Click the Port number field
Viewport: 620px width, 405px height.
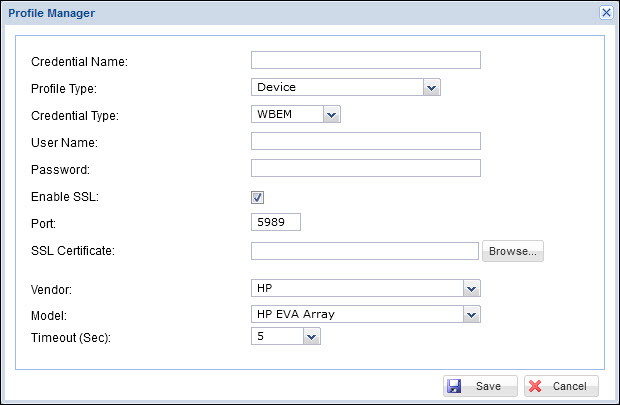[x=275, y=222]
